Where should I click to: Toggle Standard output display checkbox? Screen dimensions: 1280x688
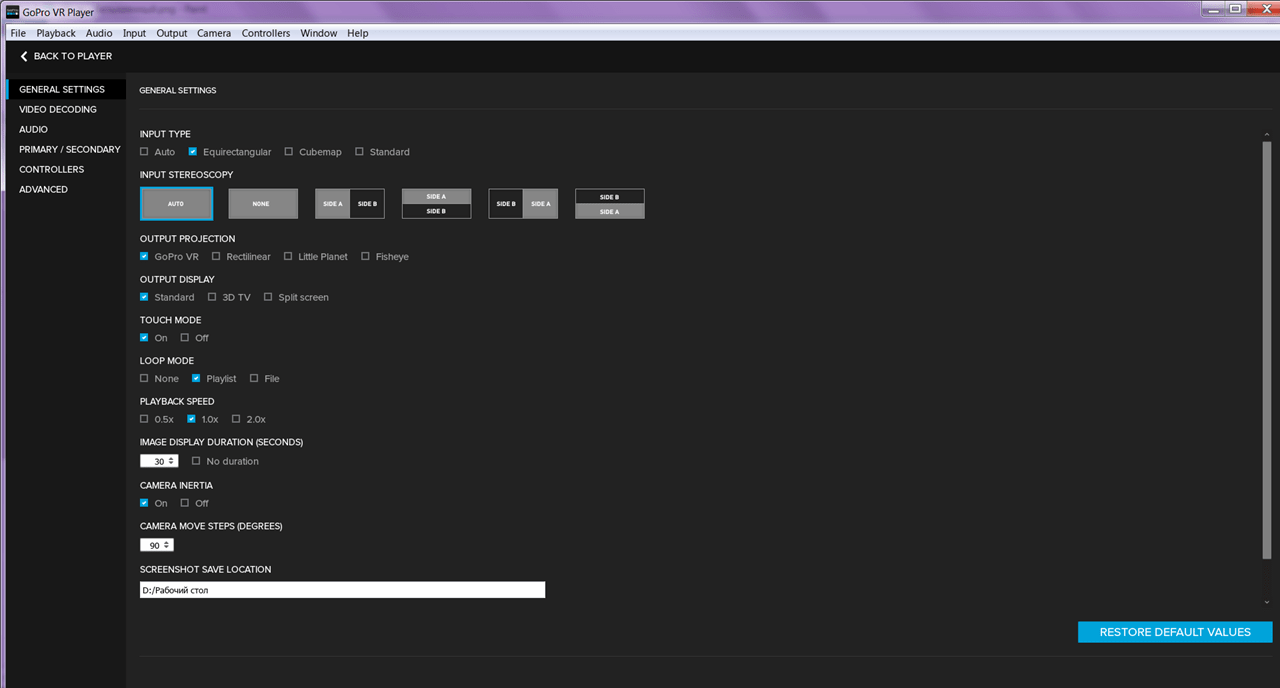click(144, 297)
